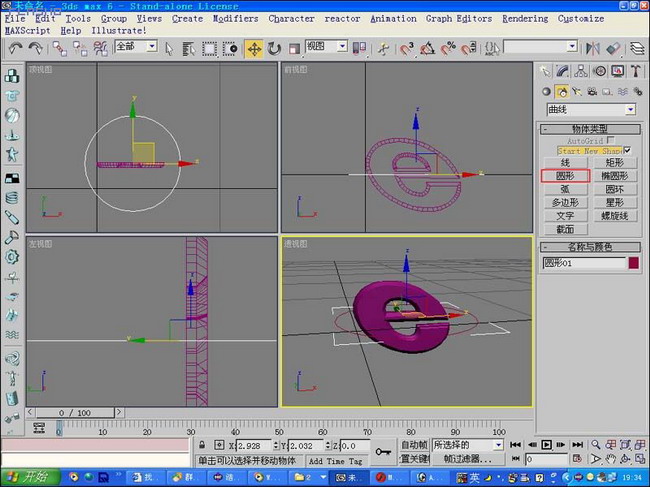
Task: Click the Y coordinate spinner arrows
Action: [328, 446]
